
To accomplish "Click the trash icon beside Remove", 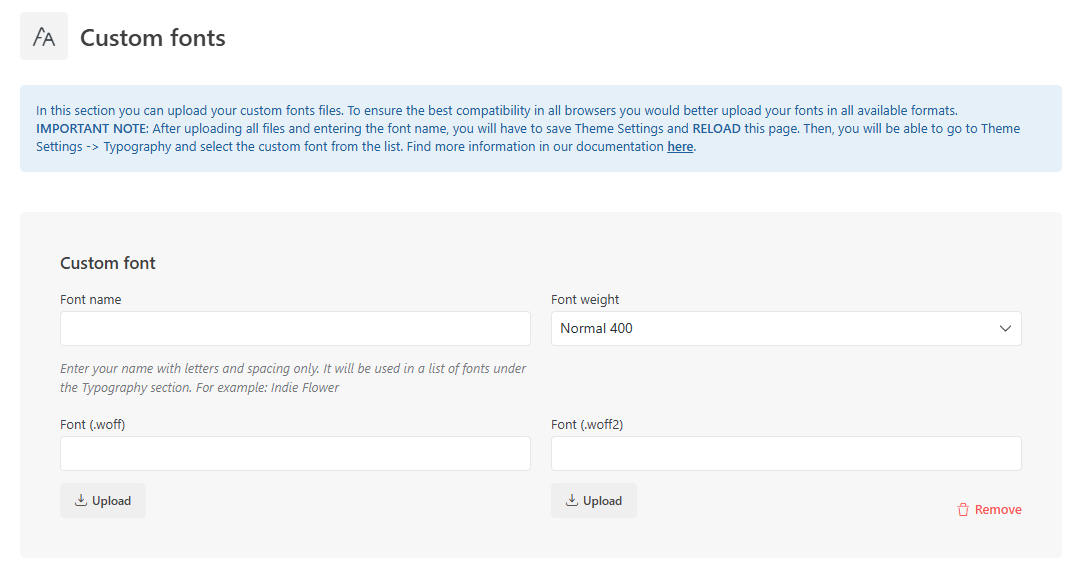I will (963, 510).
